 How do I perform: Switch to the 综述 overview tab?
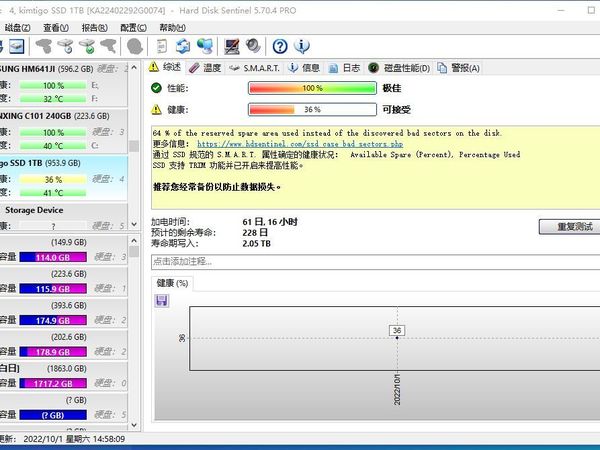(165, 67)
